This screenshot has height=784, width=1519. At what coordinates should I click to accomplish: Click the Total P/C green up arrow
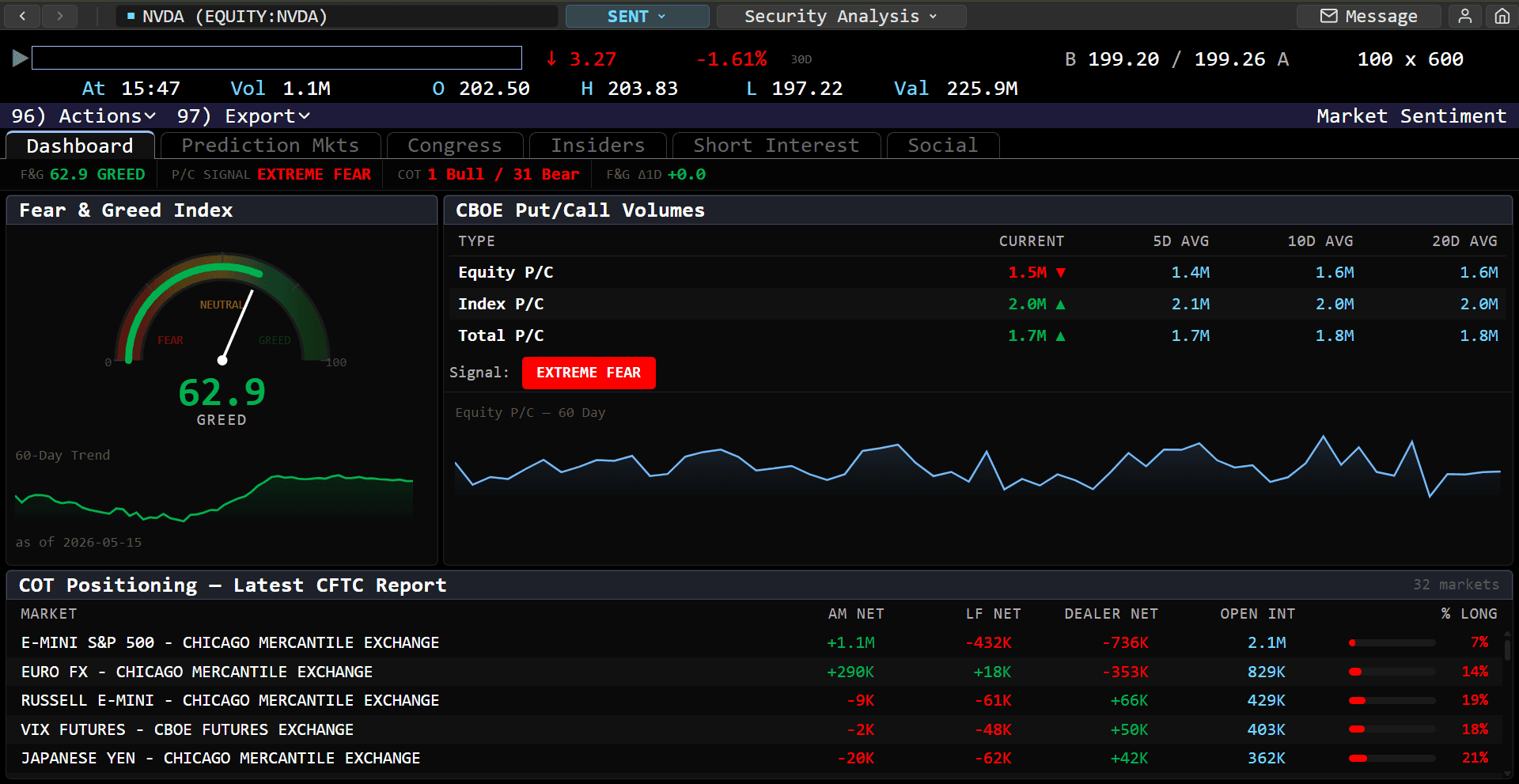point(1061,336)
